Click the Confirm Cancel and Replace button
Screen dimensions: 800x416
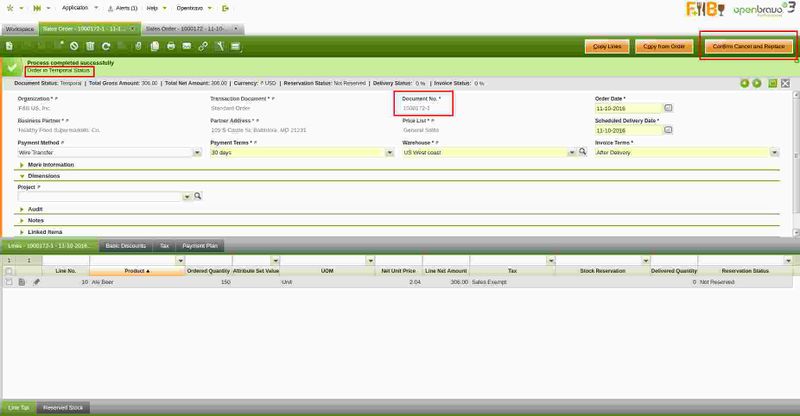tap(747, 46)
